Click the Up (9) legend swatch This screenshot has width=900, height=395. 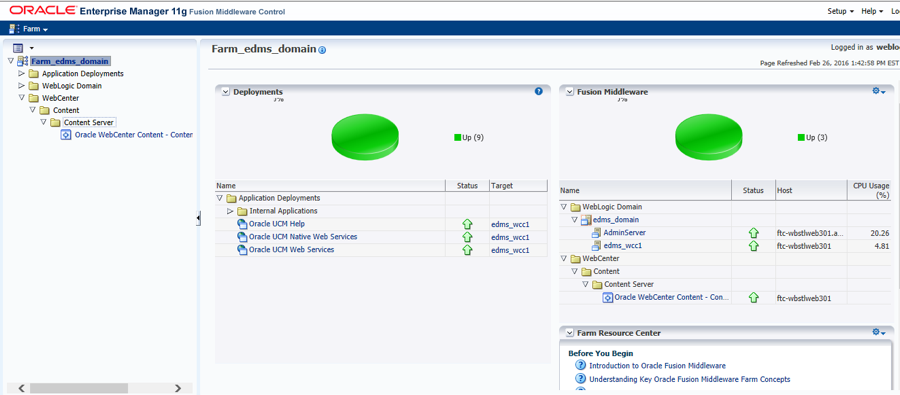point(457,137)
